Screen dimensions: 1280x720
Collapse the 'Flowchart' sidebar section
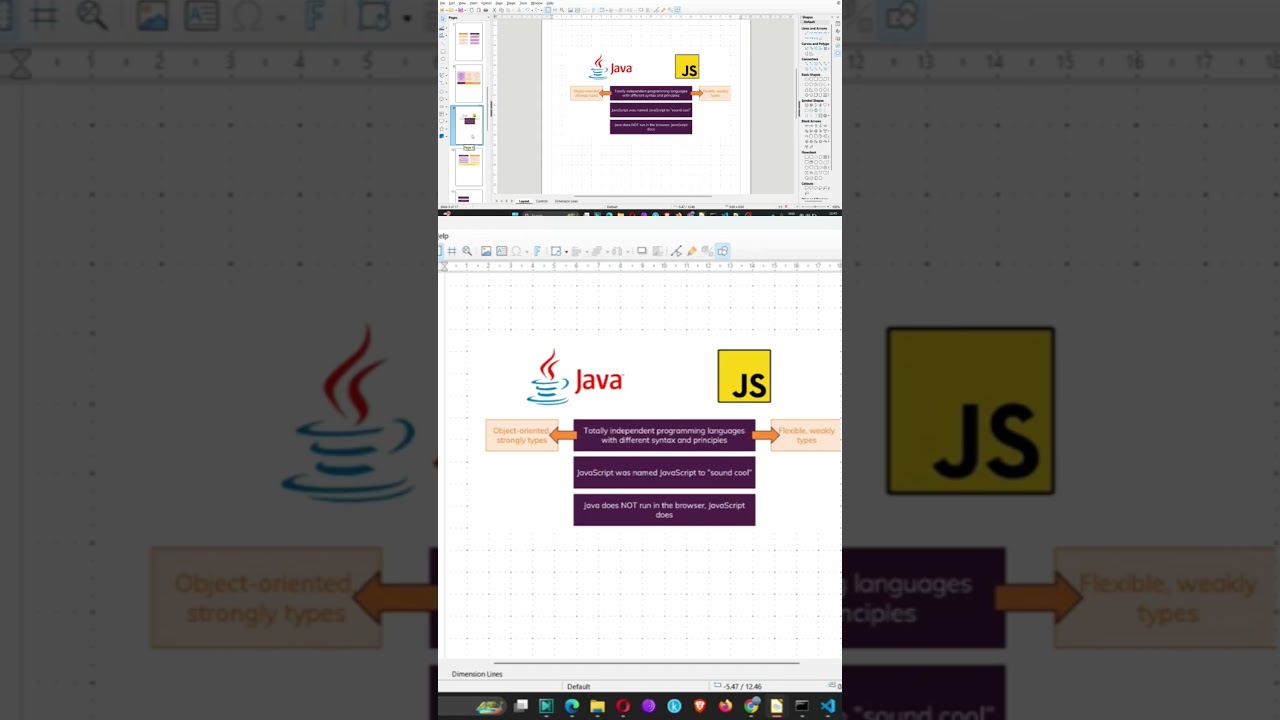pyautogui.click(x=808, y=152)
